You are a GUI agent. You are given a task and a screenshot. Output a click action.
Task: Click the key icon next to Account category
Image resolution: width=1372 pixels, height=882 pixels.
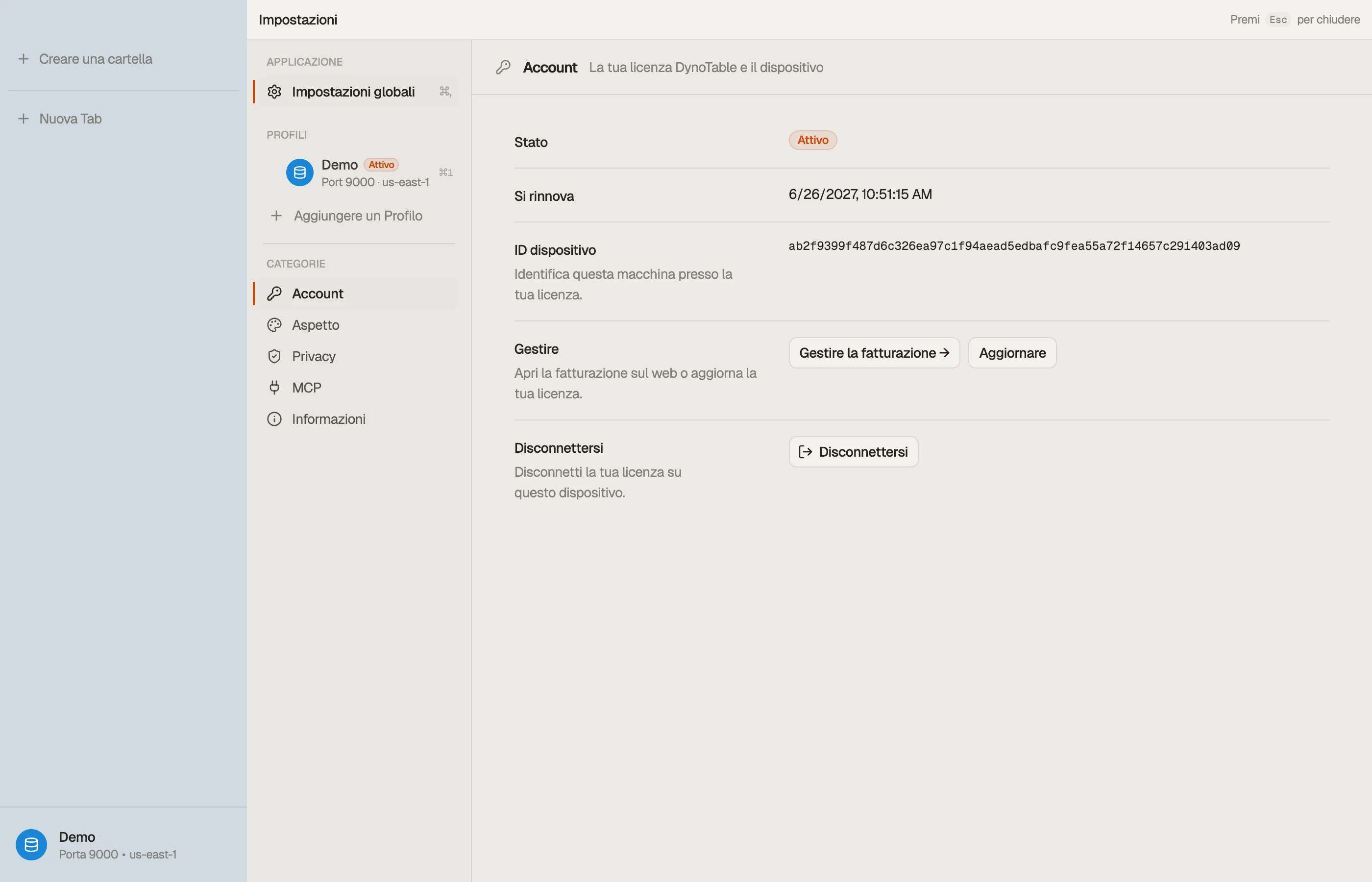click(x=274, y=294)
